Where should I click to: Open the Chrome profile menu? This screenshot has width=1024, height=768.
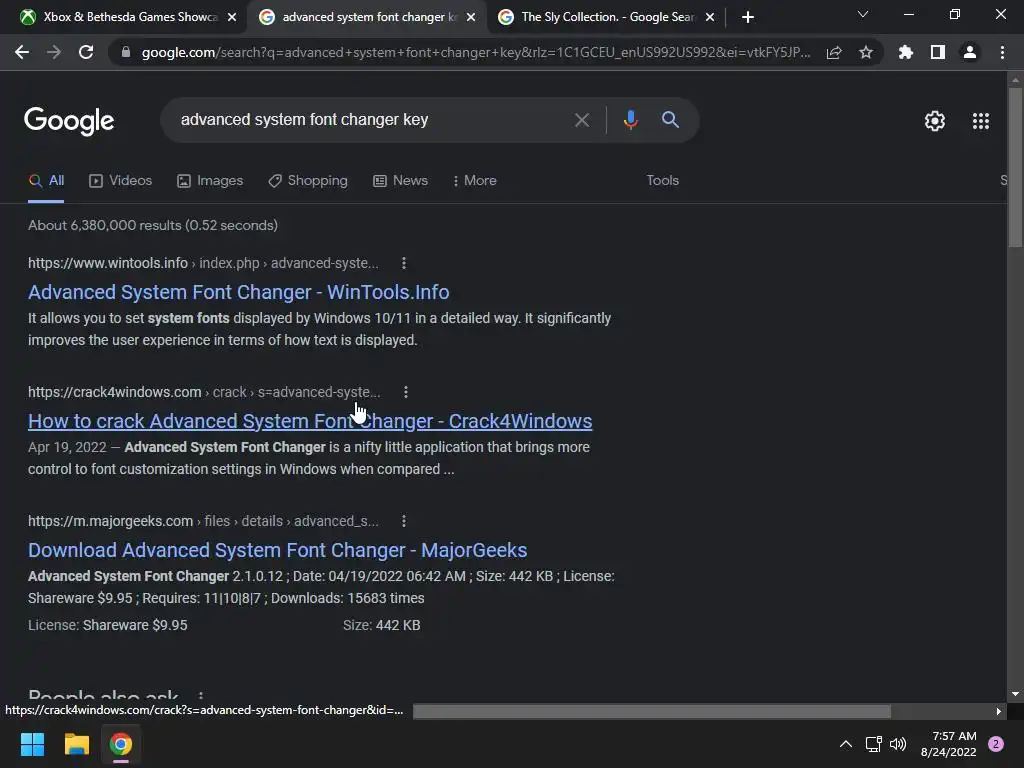970,52
